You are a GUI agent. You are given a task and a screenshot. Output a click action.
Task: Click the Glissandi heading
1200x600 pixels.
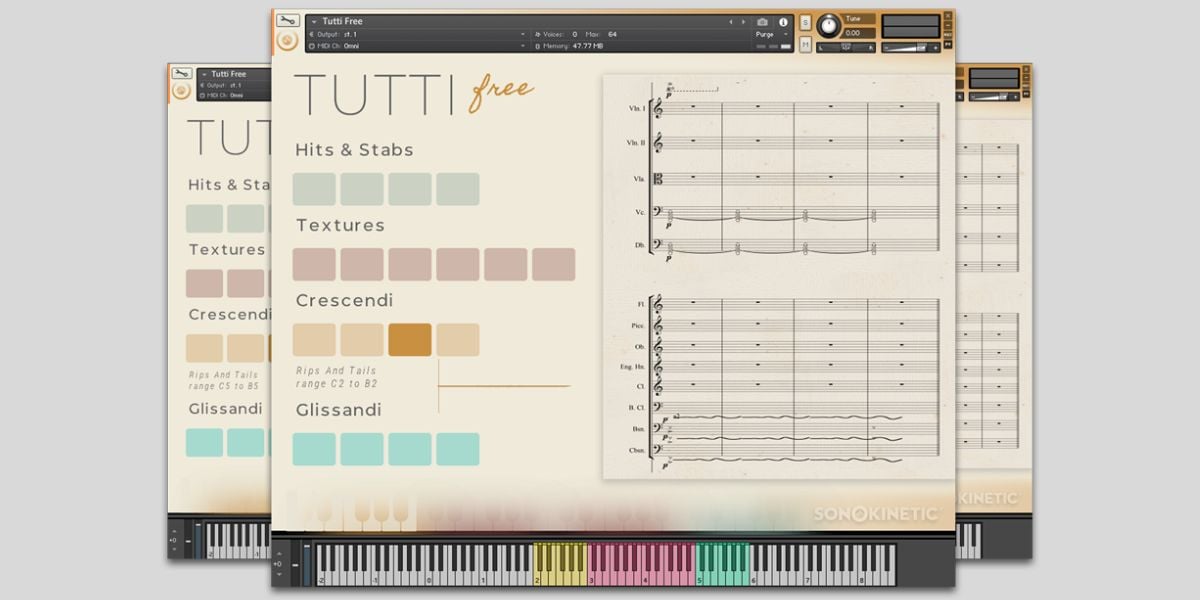339,410
